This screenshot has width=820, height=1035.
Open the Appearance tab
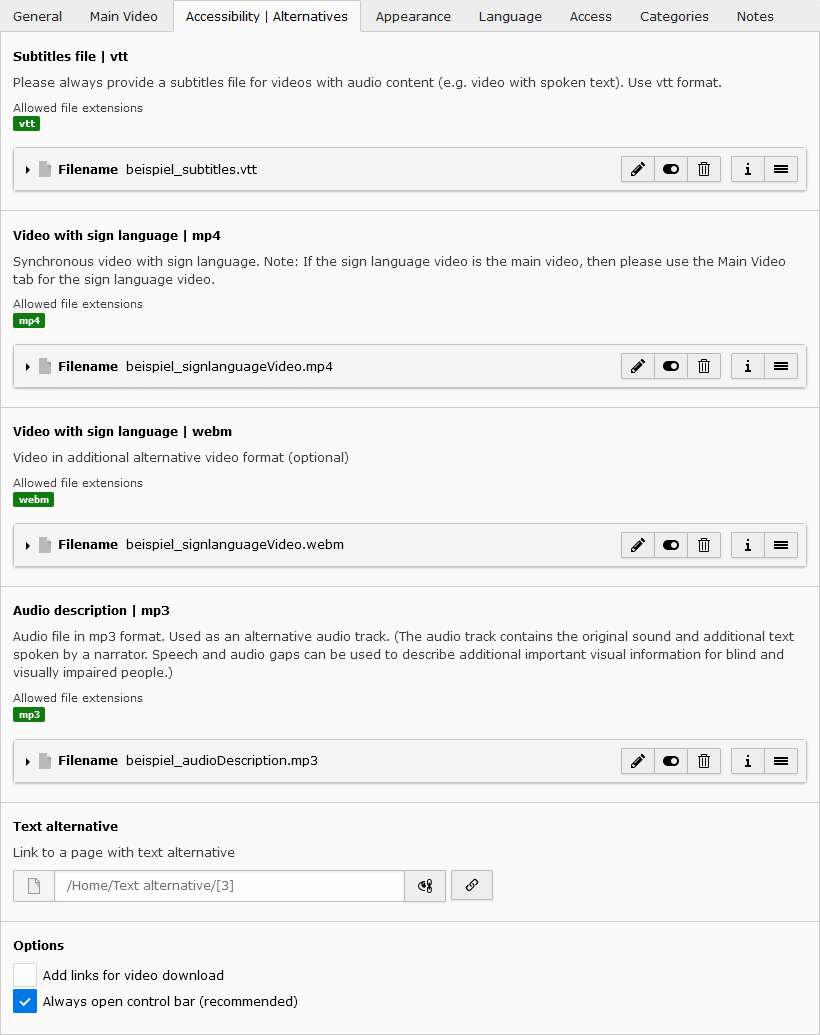pos(413,17)
